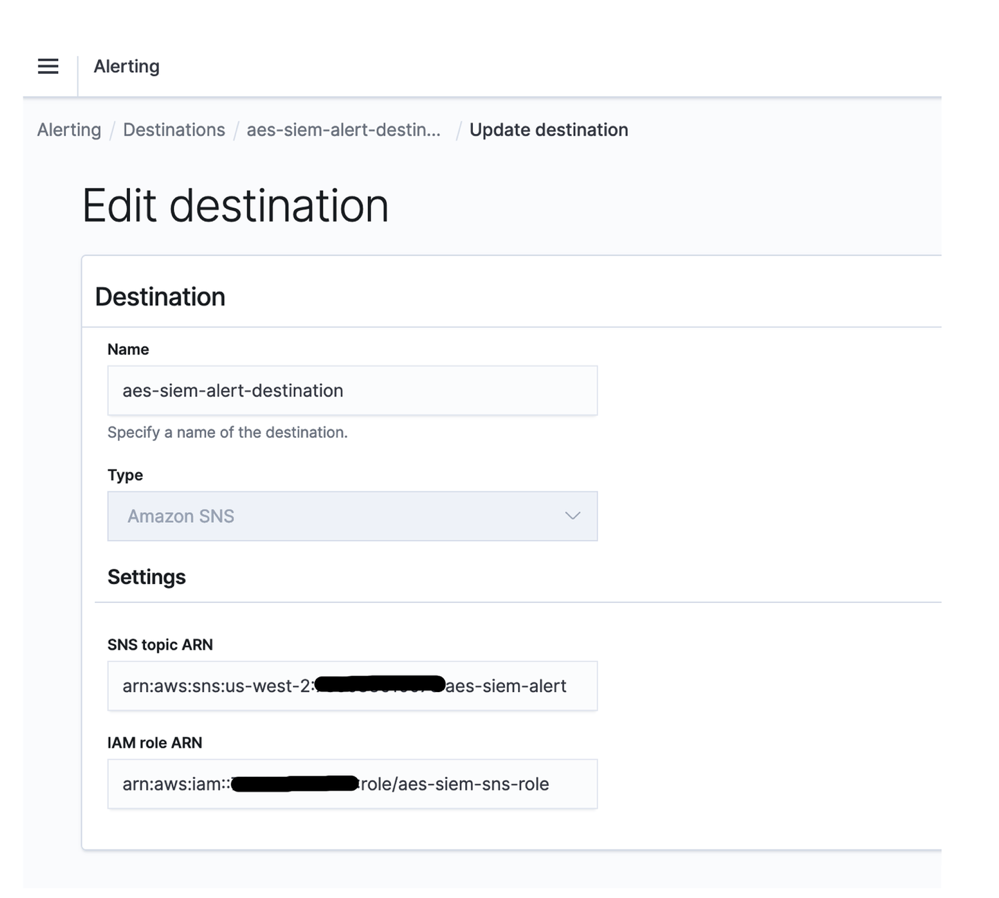Click the SNS topic ARN input box
Image resolution: width=999 pixels, height=898 pixels.
[352, 686]
